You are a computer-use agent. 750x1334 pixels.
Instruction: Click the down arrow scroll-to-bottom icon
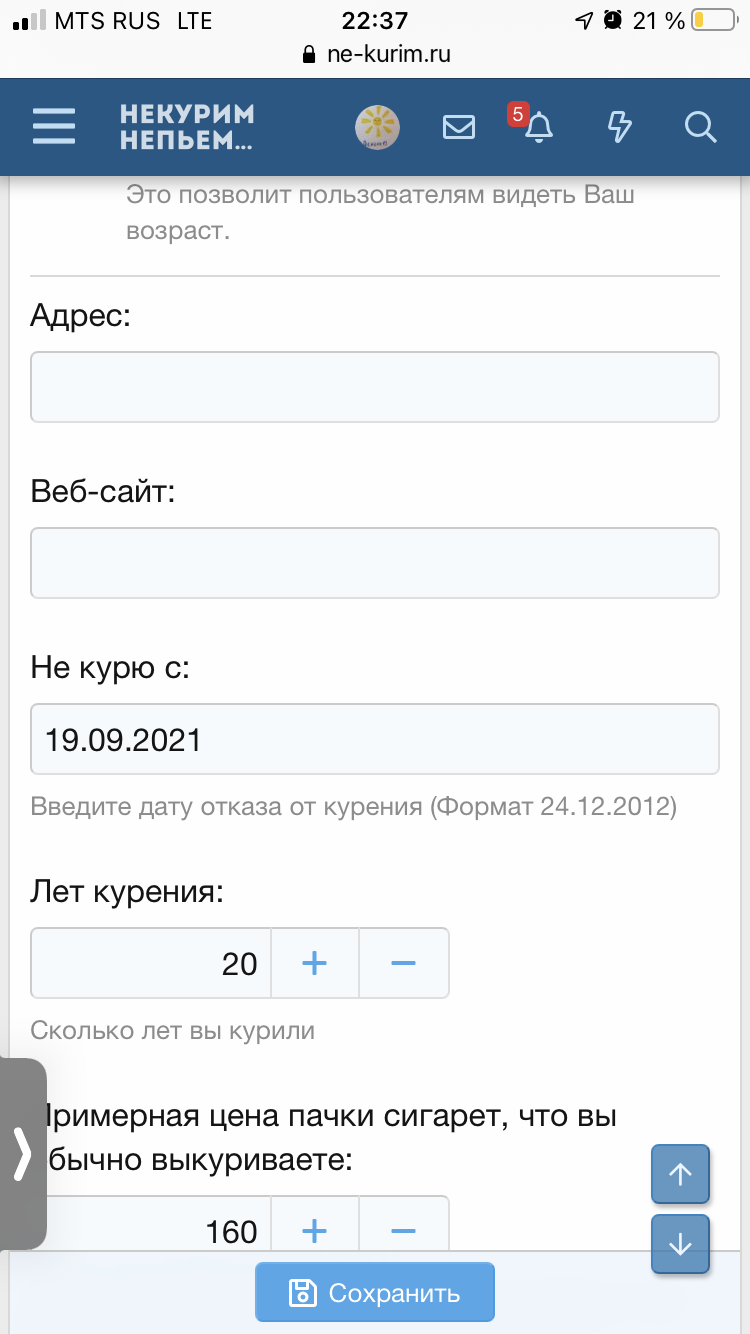pyautogui.click(x=680, y=1244)
